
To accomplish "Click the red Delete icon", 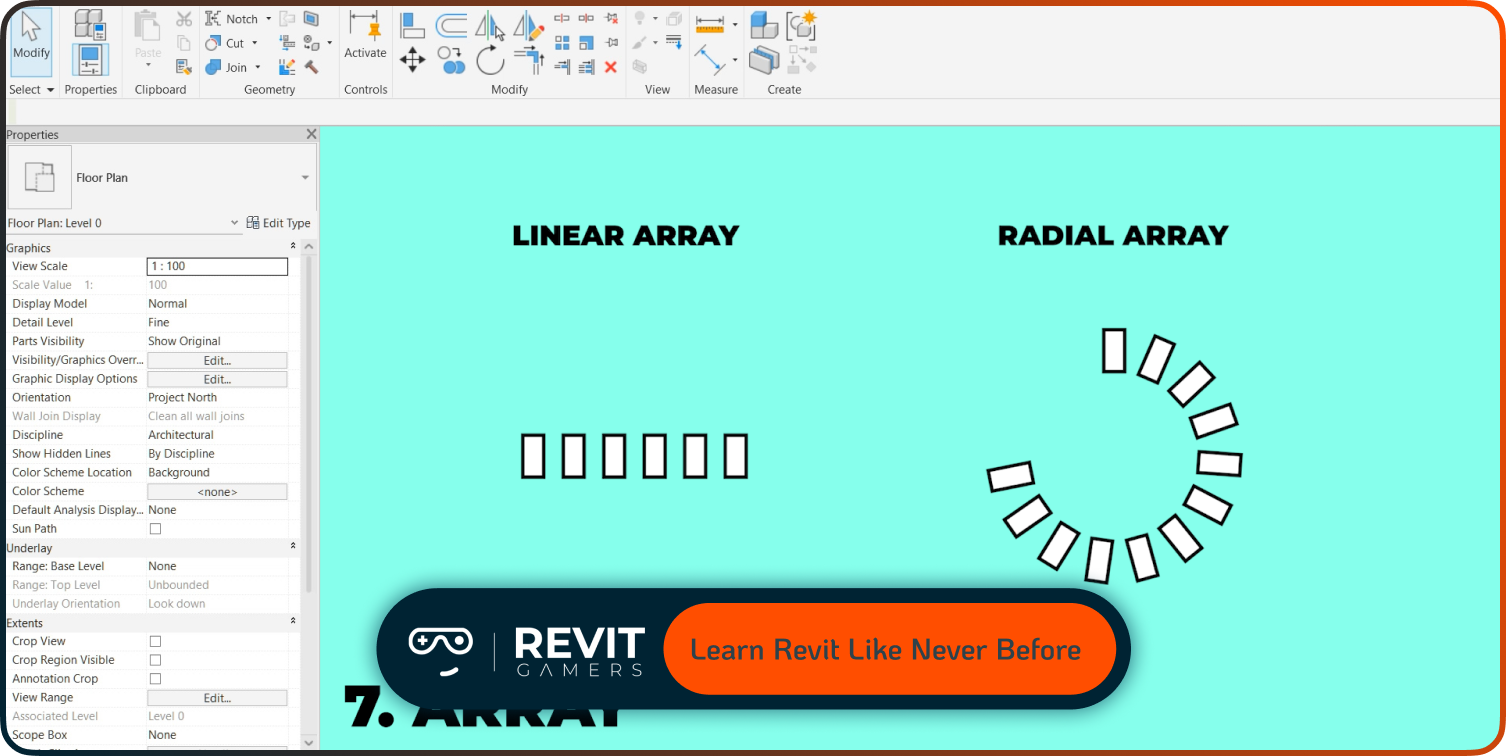I will point(611,67).
